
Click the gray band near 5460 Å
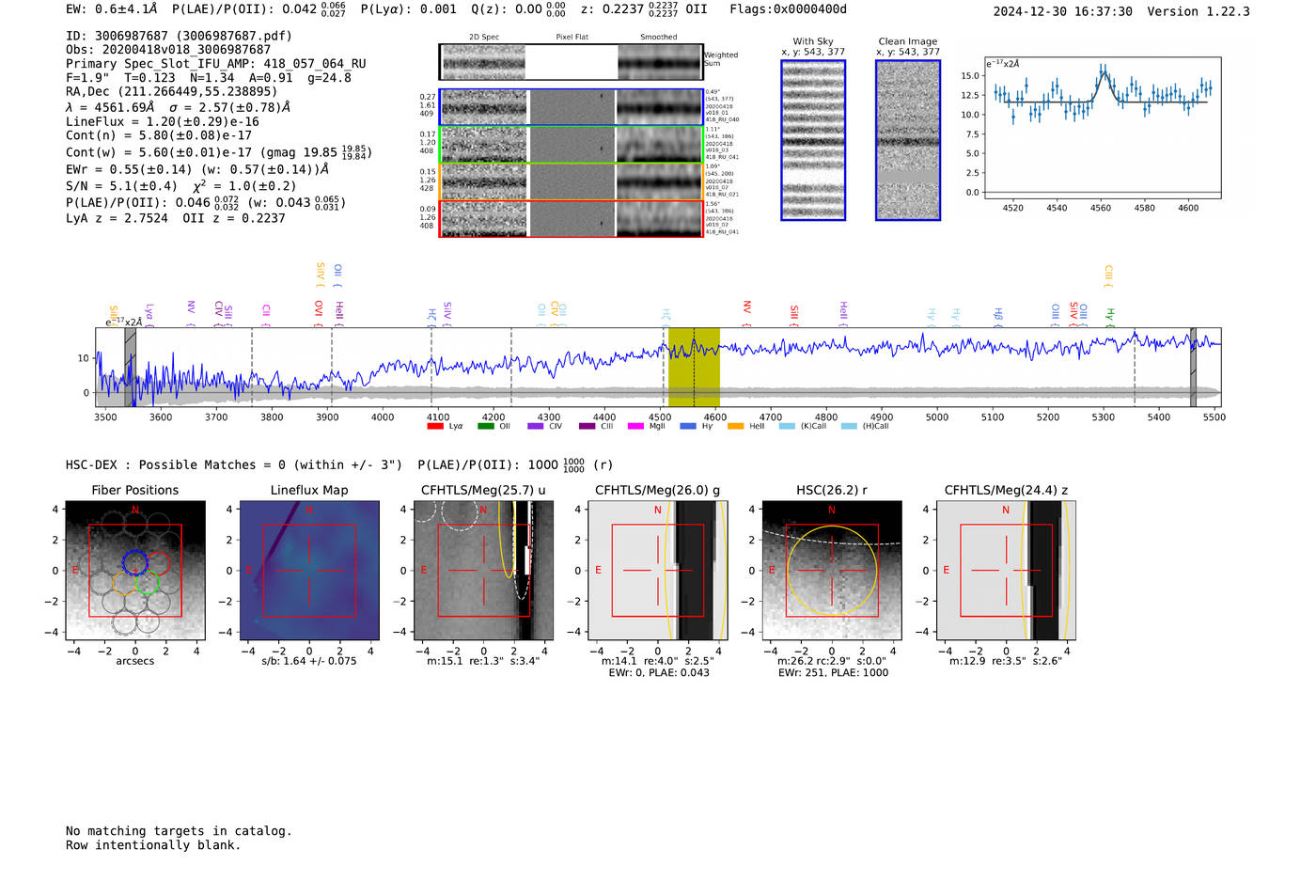(x=1194, y=368)
